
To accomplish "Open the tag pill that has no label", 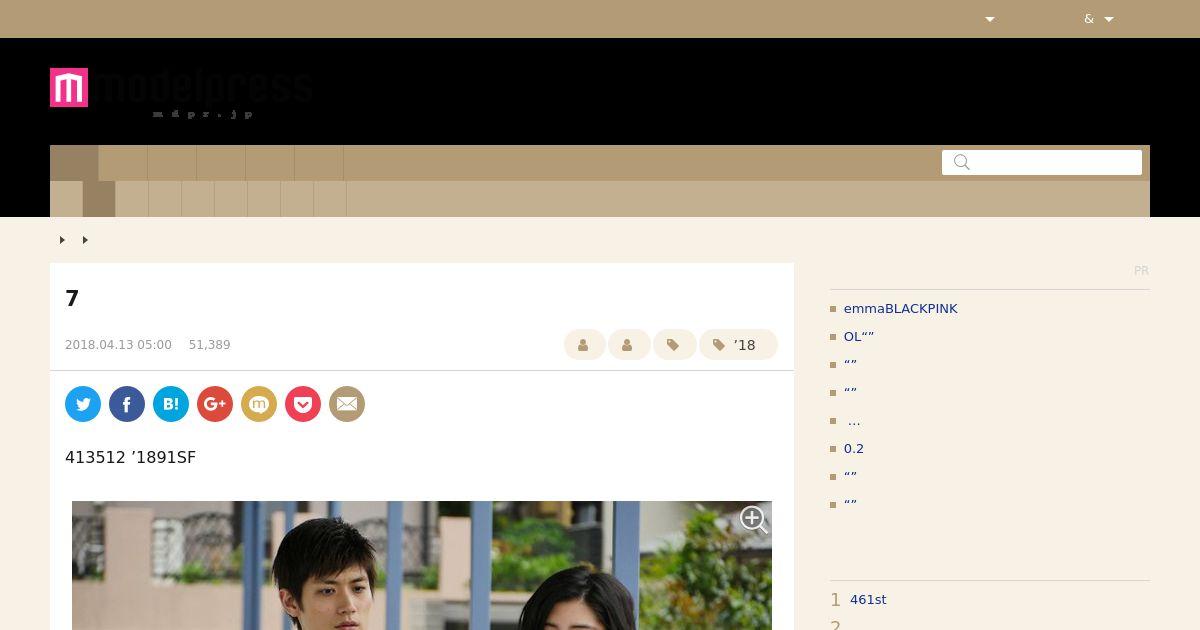I will [674, 345].
